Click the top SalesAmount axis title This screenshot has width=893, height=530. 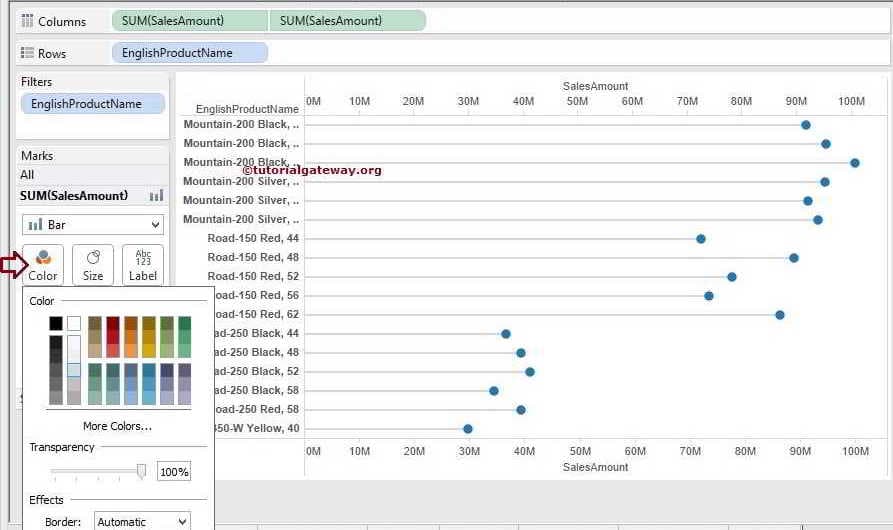595,86
